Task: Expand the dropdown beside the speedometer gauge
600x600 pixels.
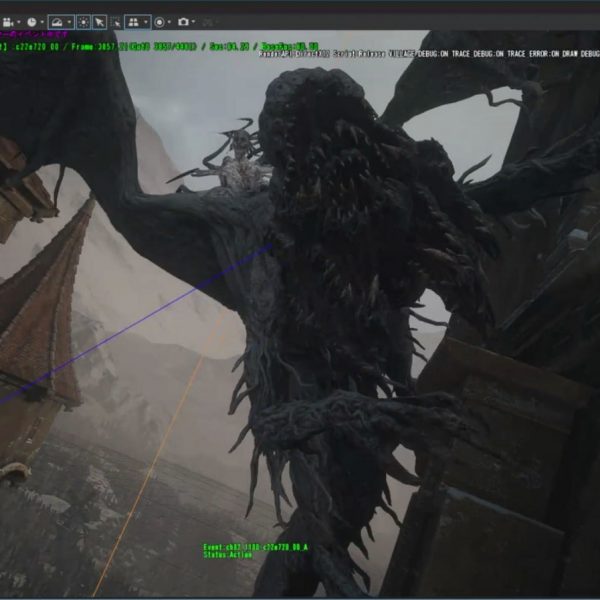Action: (69, 22)
